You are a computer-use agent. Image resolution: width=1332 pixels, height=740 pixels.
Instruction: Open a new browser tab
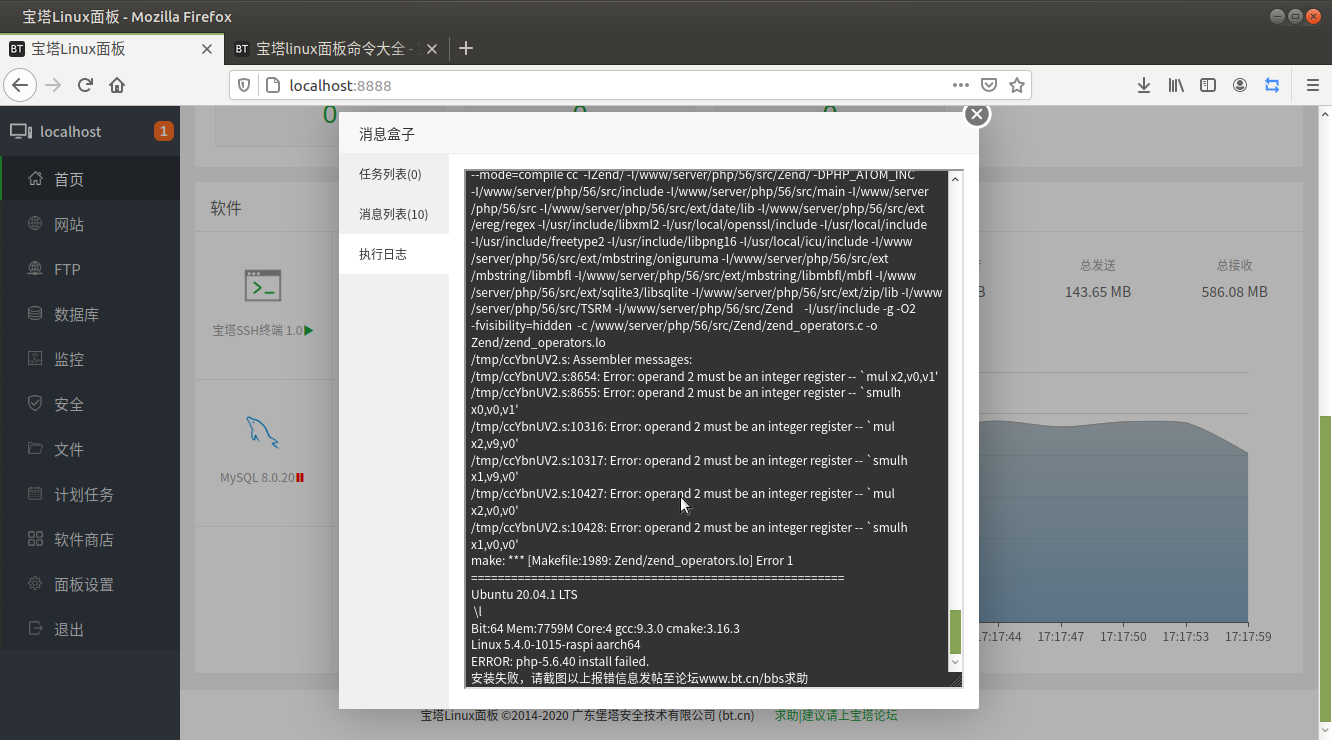465,48
